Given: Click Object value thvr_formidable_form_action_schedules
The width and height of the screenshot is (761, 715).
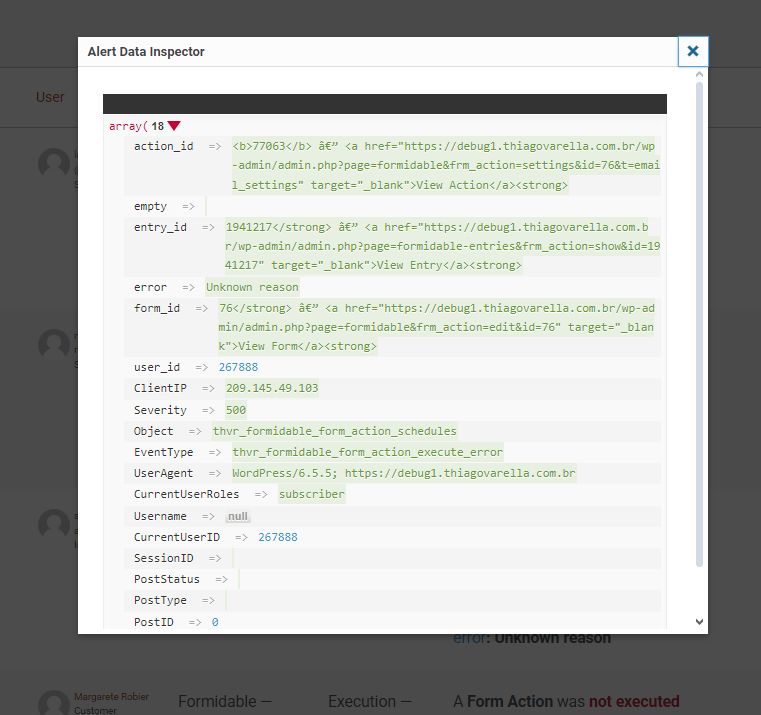Looking at the screenshot, I should tap(334, 431).
